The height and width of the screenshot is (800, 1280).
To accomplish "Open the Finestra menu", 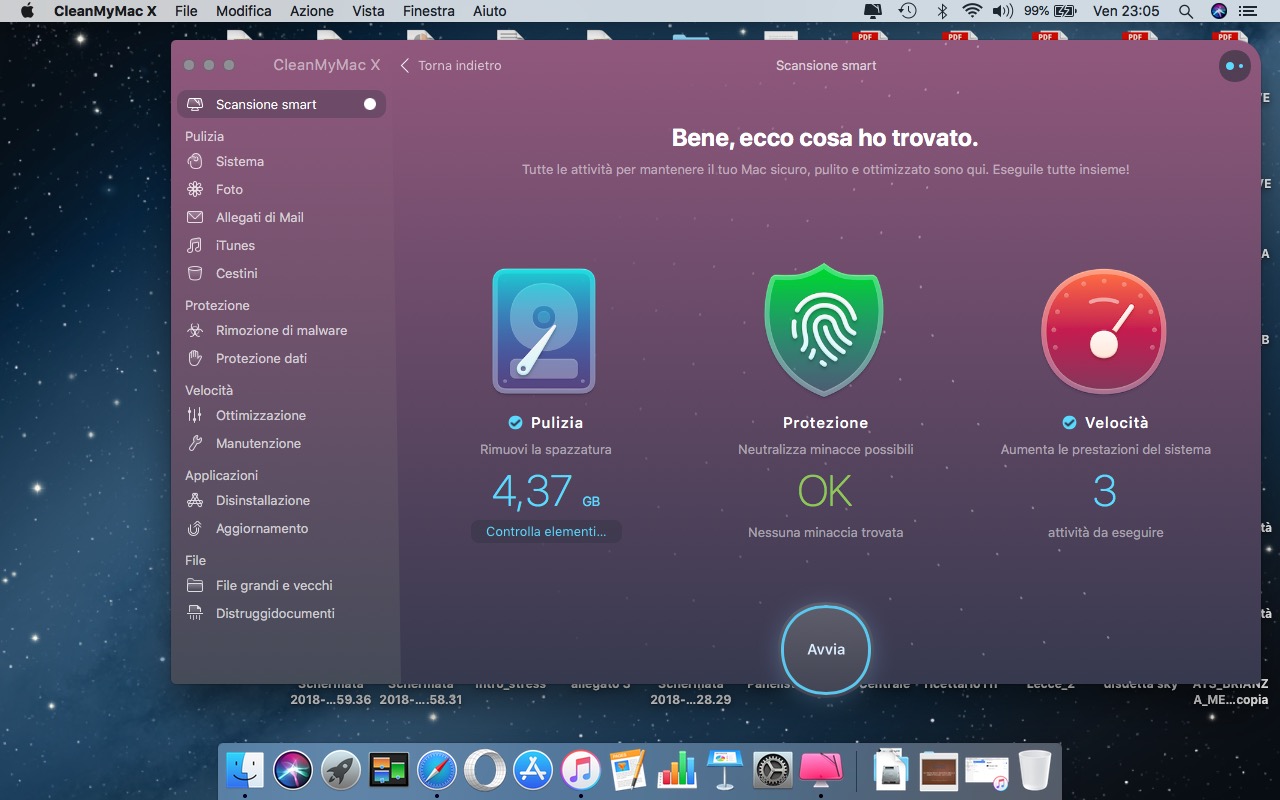I will click(430, 11).
